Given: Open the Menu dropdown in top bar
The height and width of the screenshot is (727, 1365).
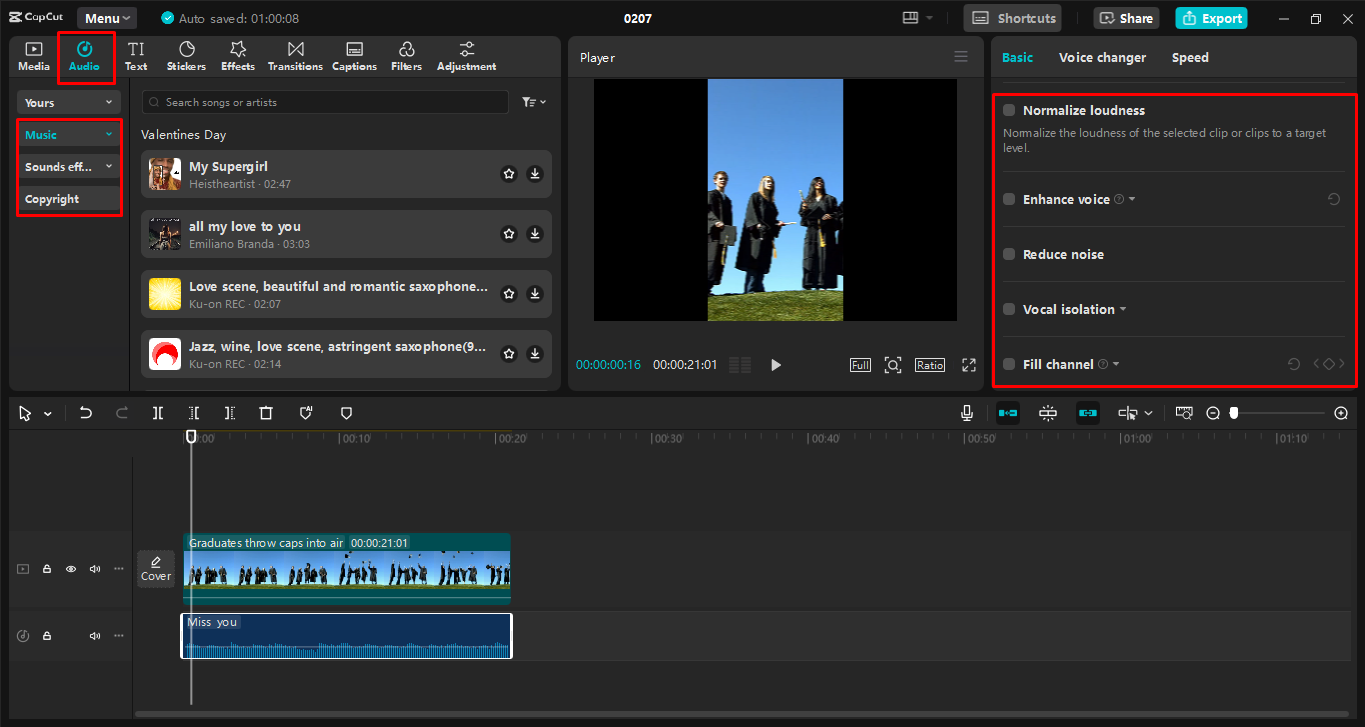Looking at the screenshot, I should click(106, 17).
